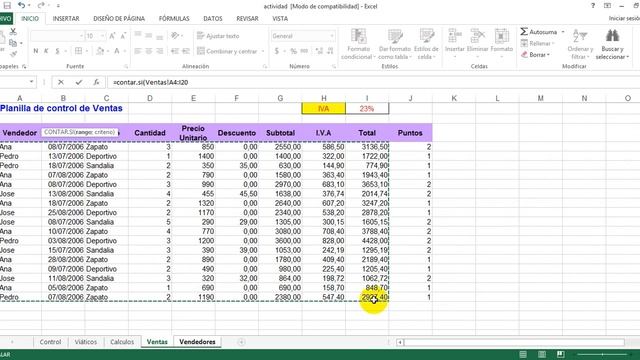The width and height of the screenshot is (640, 360).
Task: Open the font name dropdown
Action: [x=81, y=36]
